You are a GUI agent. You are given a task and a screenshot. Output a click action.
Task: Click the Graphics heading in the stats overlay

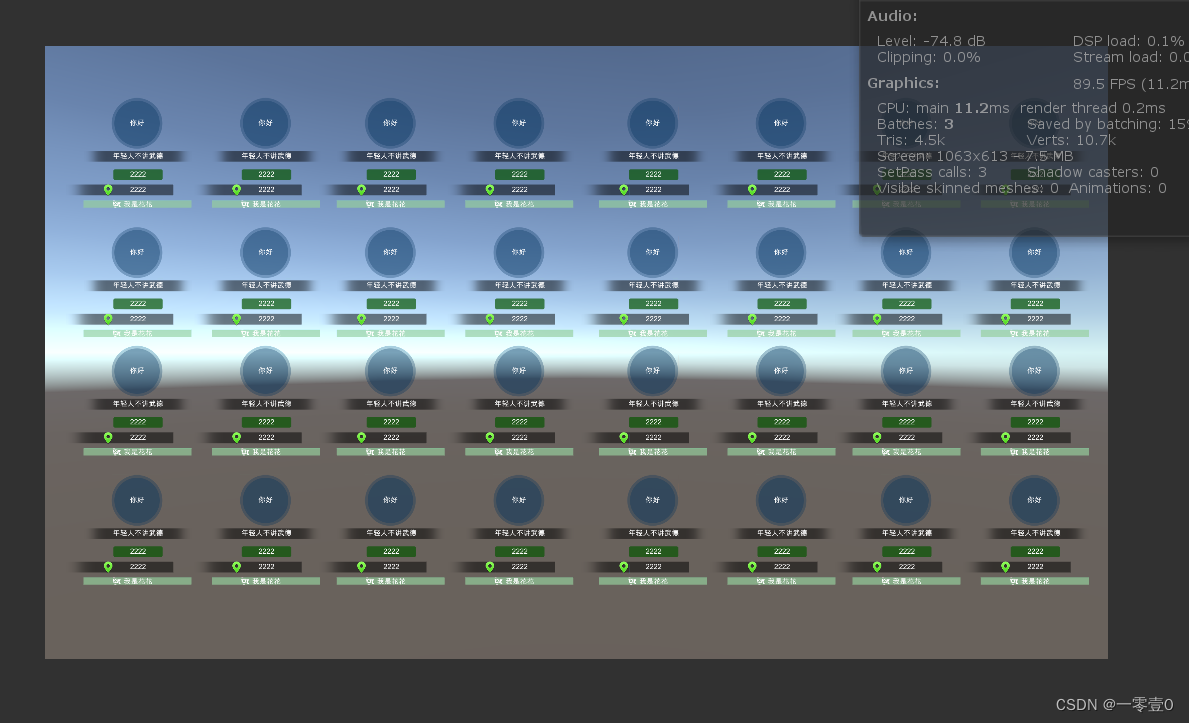[x=903, y=83]
